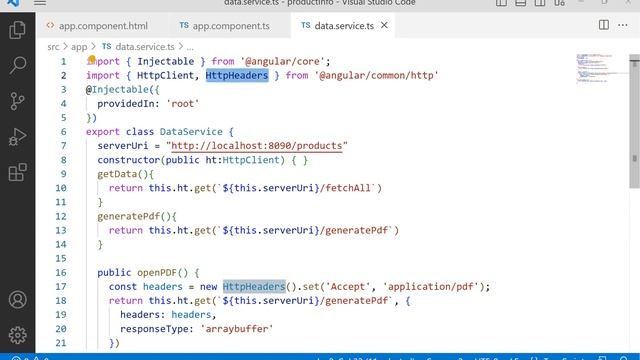
Task: Open the Source Control view
Action: tap(17, 101)
